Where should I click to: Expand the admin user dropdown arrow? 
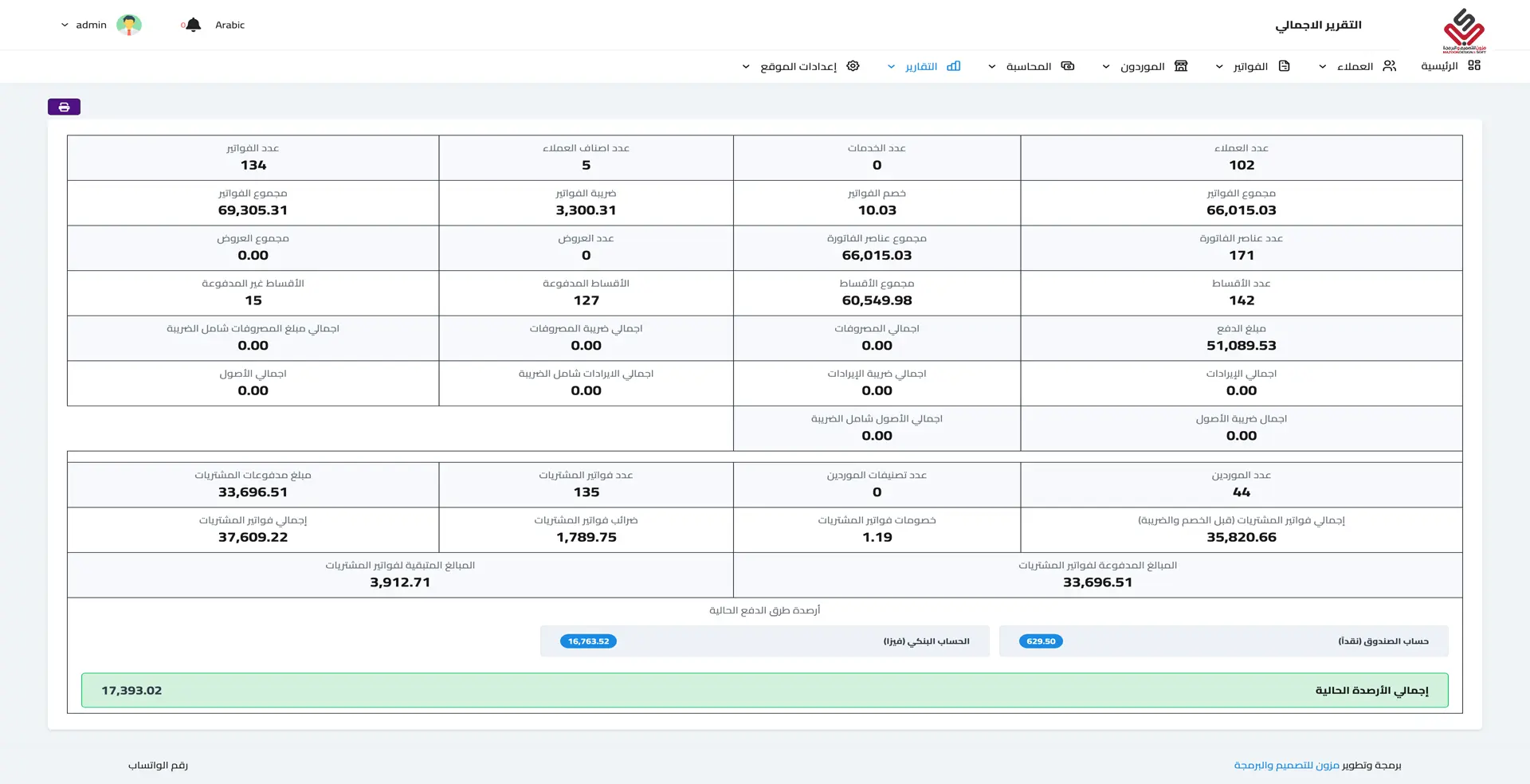pos(65,25)
